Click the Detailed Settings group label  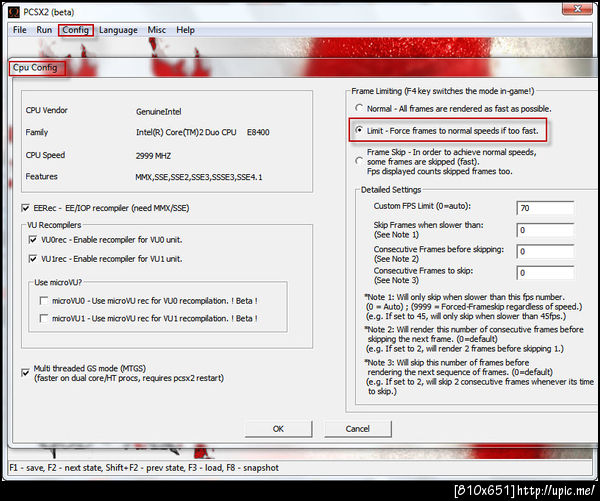coord(391,190)
